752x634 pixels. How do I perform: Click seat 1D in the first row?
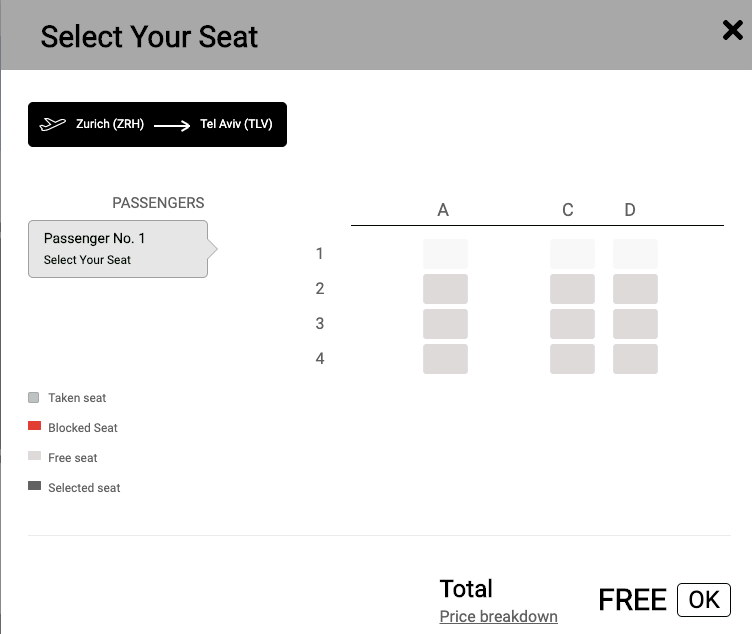point(635,254)
